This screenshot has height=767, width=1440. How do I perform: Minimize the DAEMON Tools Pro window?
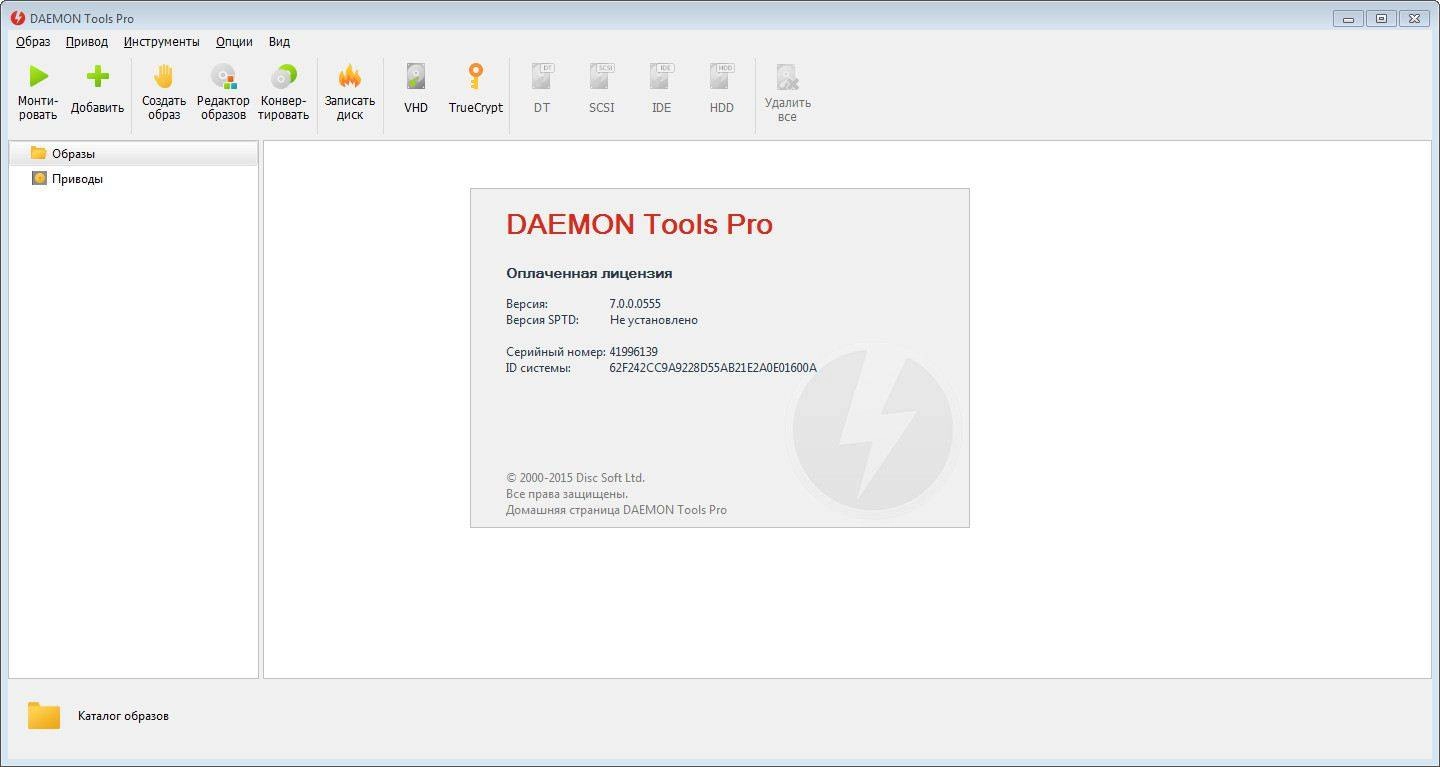point(1348,18)
